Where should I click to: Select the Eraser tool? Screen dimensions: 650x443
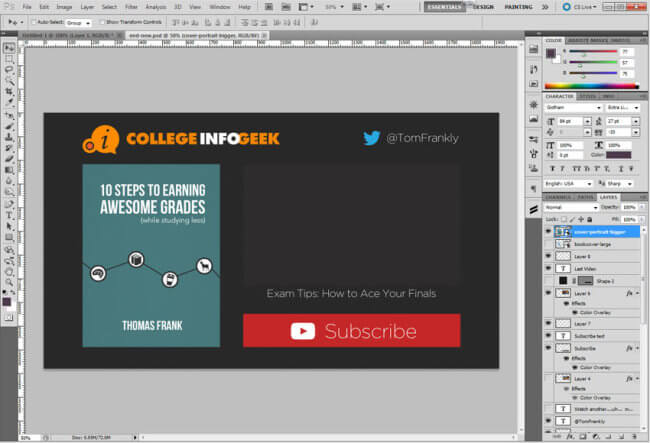coord(9,159)
